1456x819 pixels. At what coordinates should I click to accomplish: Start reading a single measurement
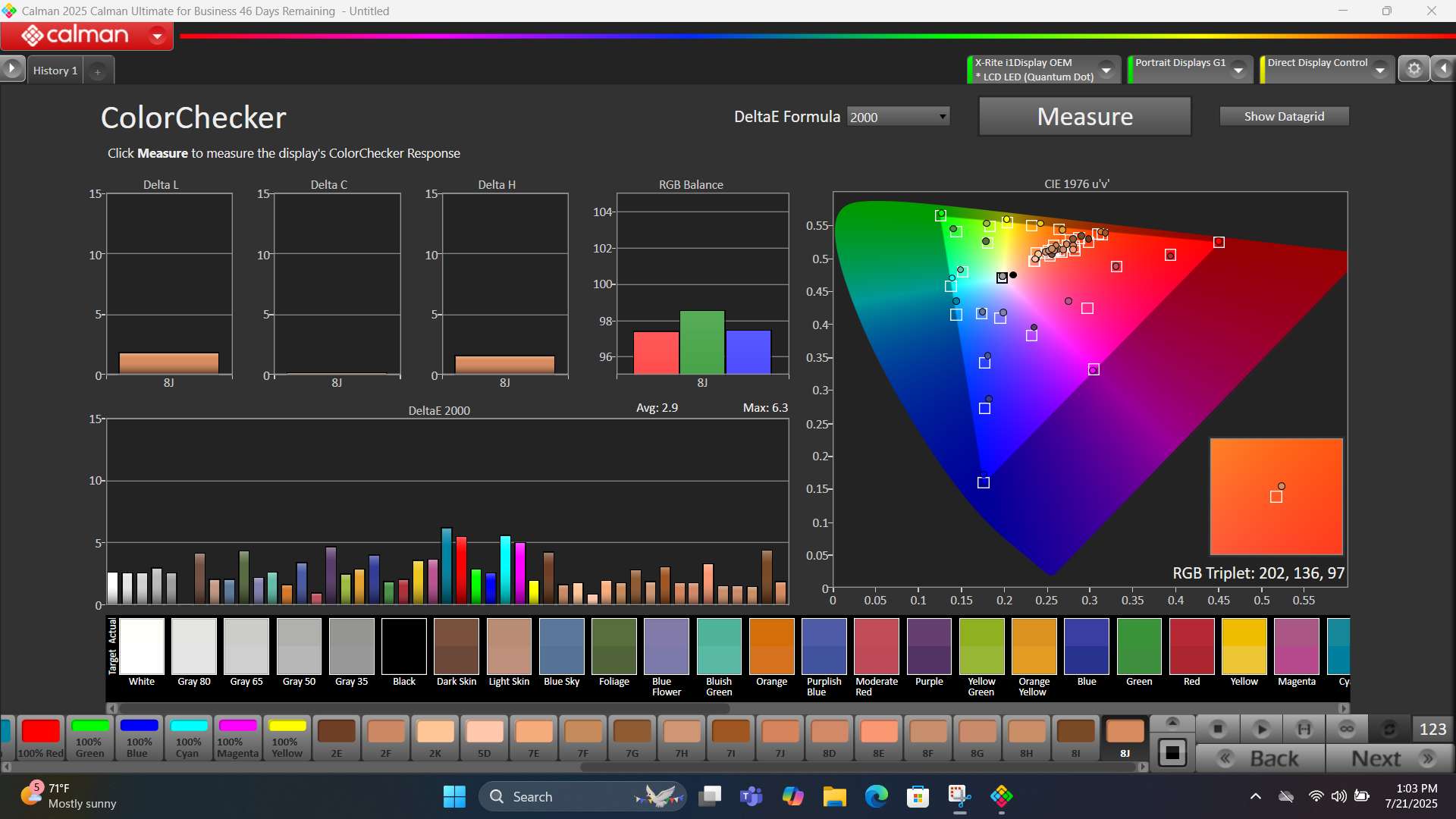coord(1261,729)
